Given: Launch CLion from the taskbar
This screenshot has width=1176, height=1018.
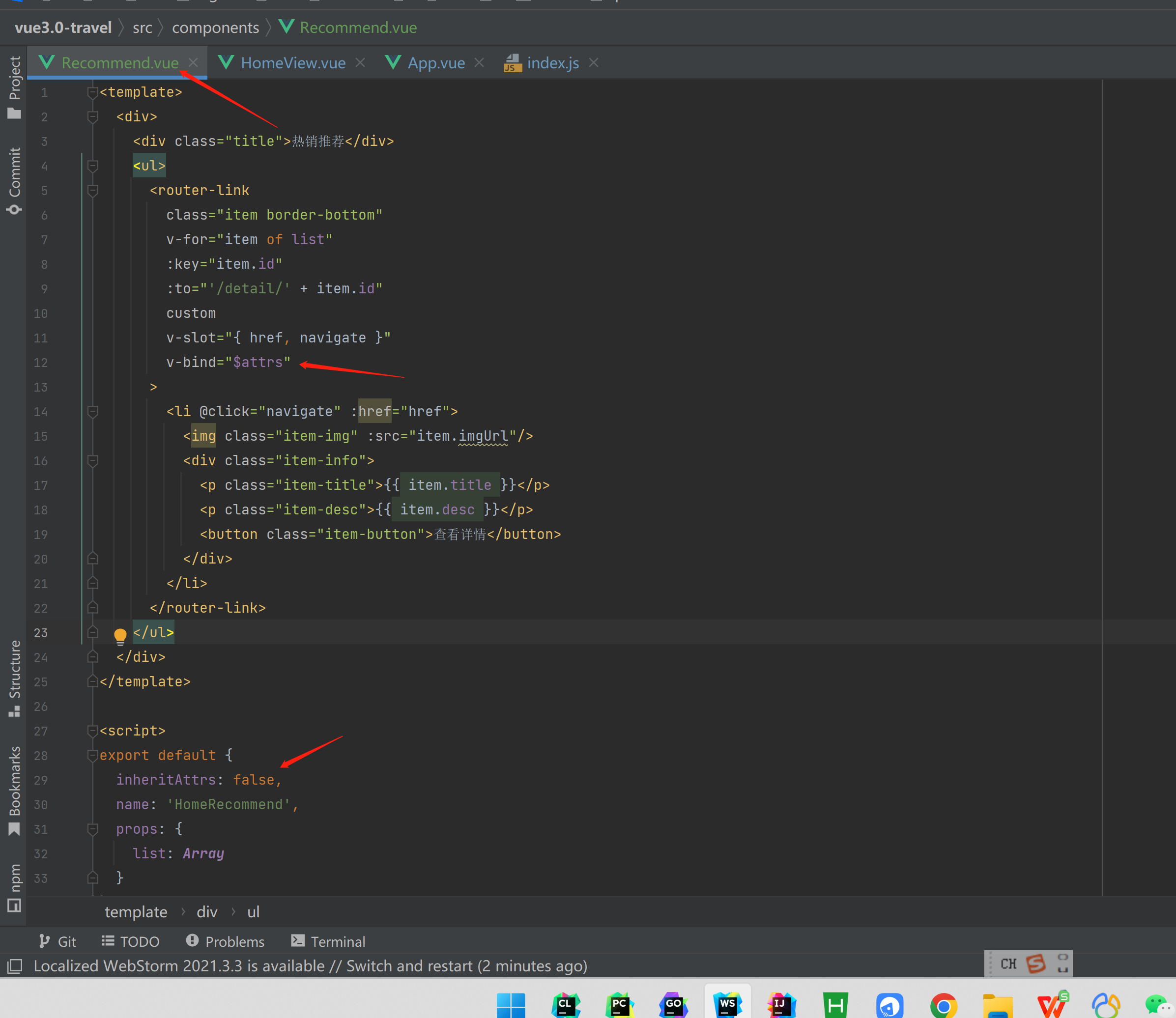Looking at the screenshot, I should [x=565, y=1005].
